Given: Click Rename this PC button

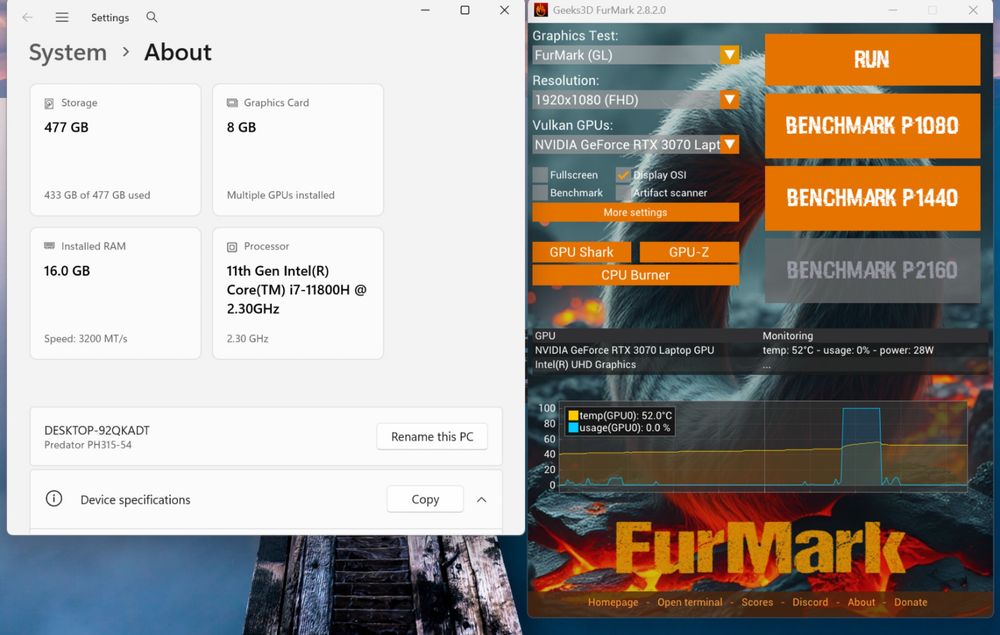Looking at the screenshot, I should tap(432, 437).
